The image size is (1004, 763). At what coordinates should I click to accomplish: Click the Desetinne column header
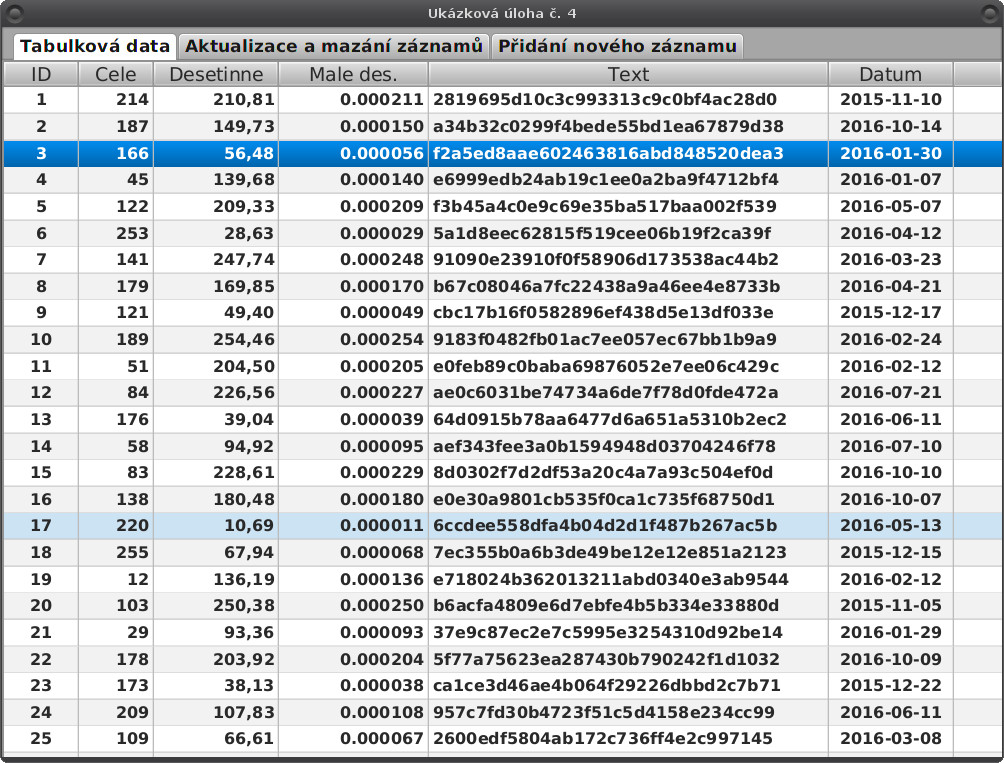[x=216, y=74]
